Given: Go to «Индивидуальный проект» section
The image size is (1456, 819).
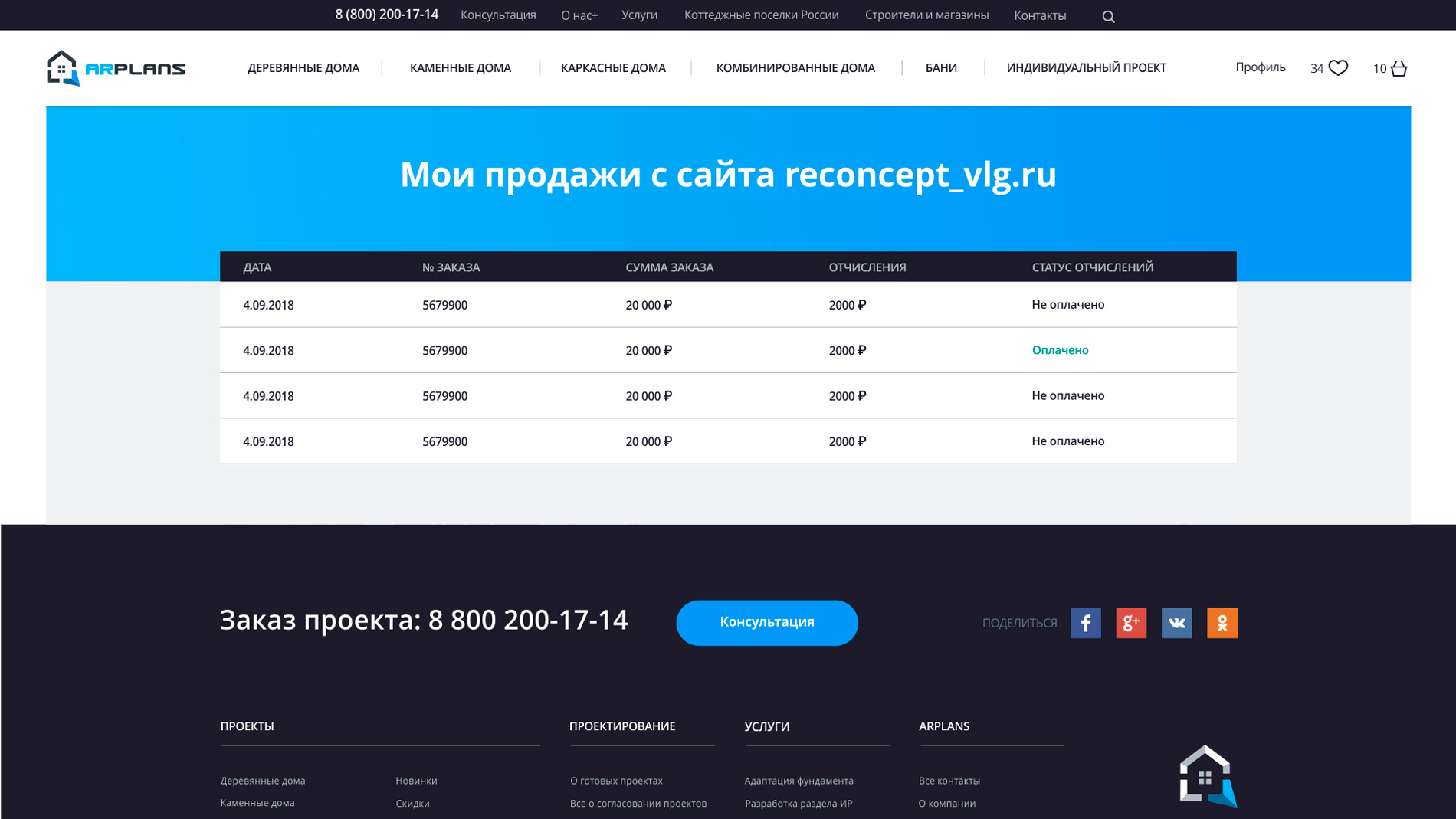Looking at the screenshot, I should click(x=1086, y=68).
